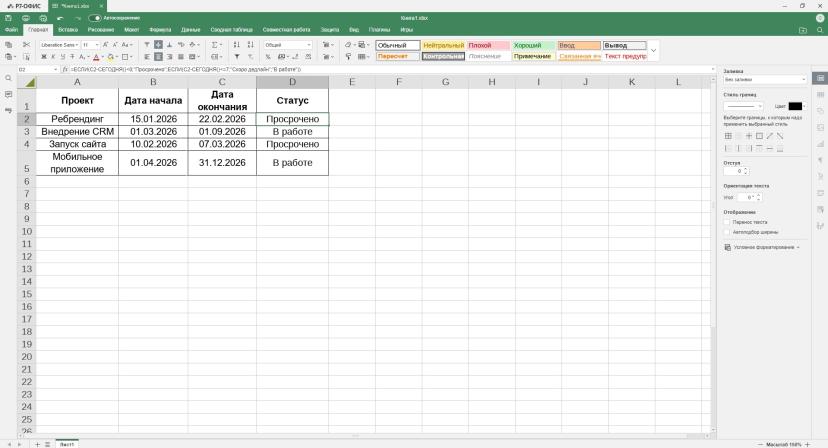Click the black border color swatch
Viewport: 828px width, 448px height.
pyautogui.click(x=795, y=106)
